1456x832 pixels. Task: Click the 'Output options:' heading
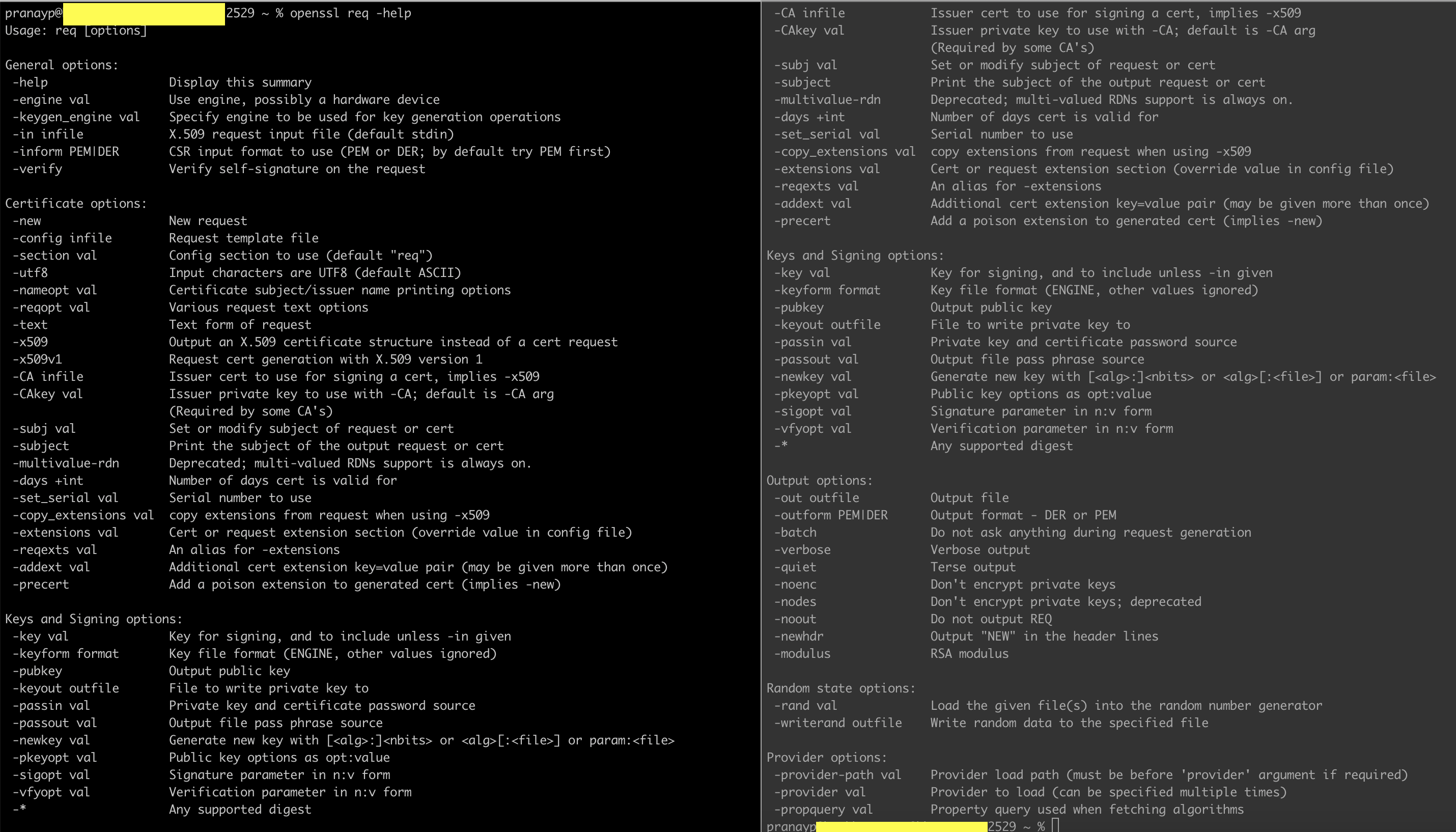819,481
